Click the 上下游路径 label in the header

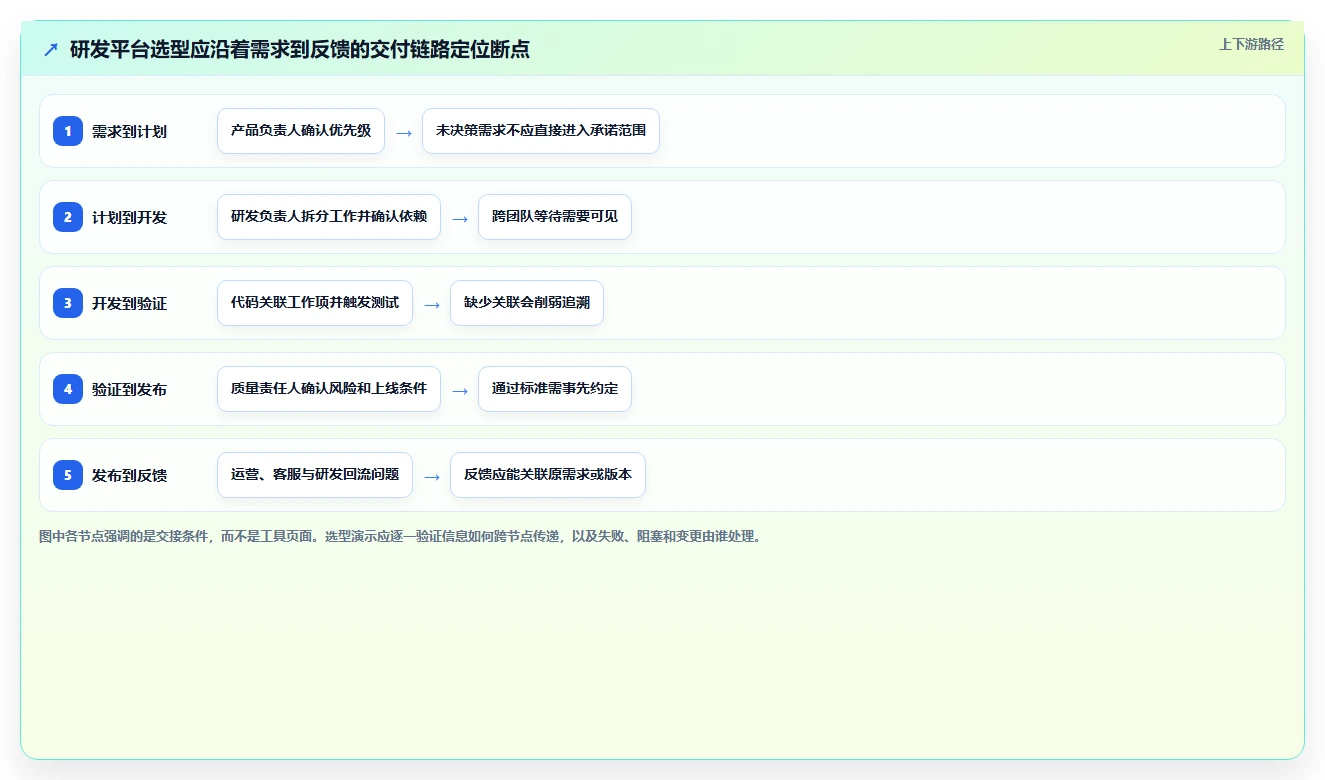coord(1251,45)
